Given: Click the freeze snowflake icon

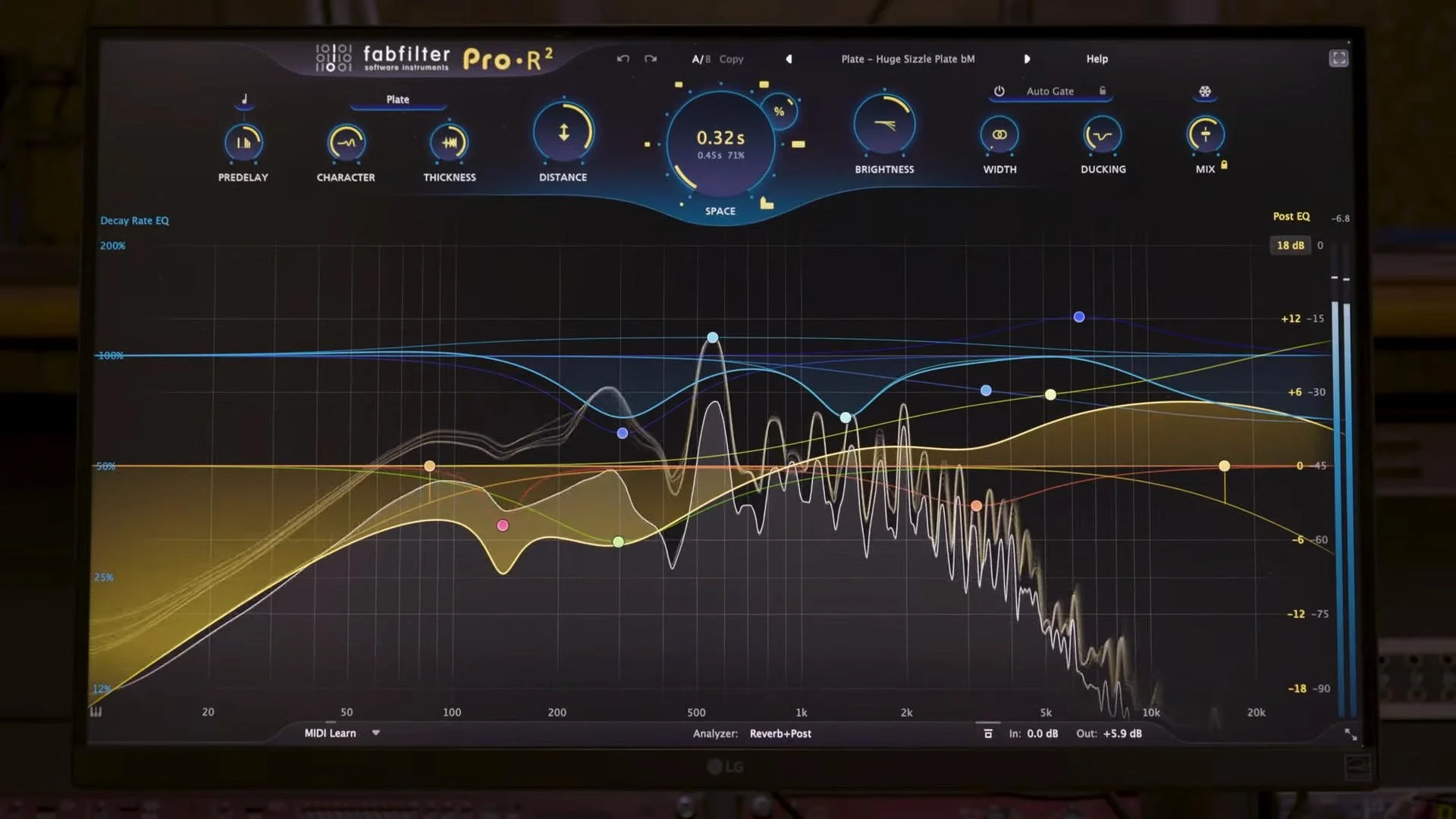Looking at the screenshot, I should click(1204, 92).
